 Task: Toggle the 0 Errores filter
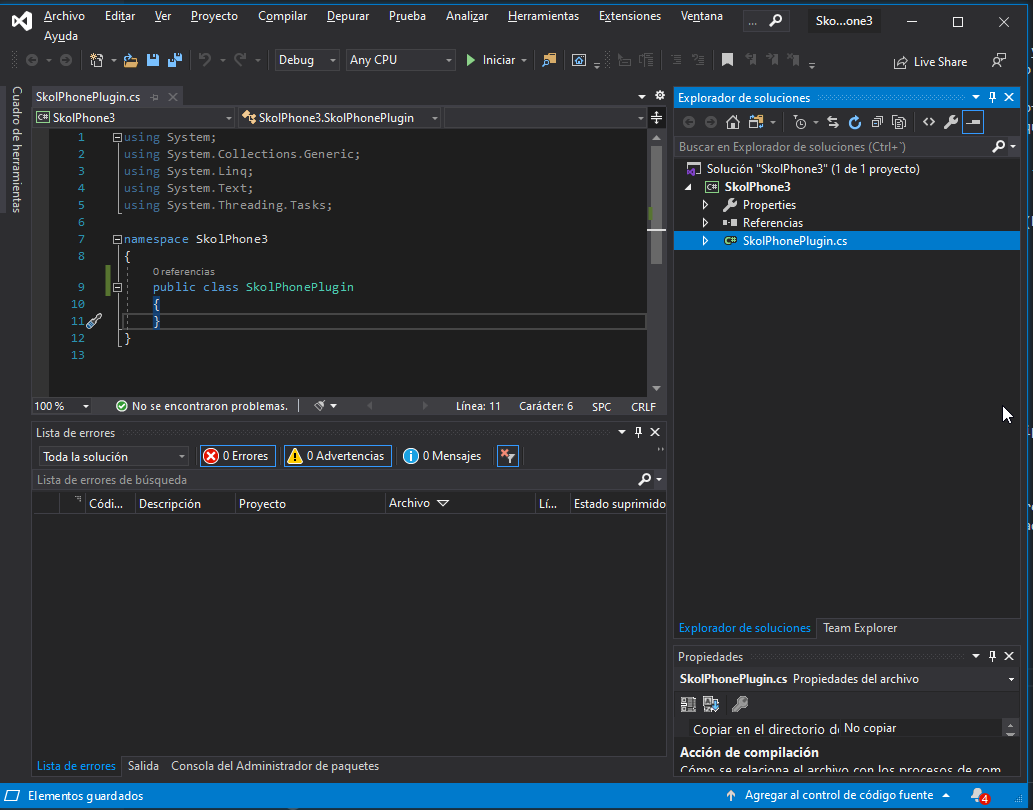(237, 456)
